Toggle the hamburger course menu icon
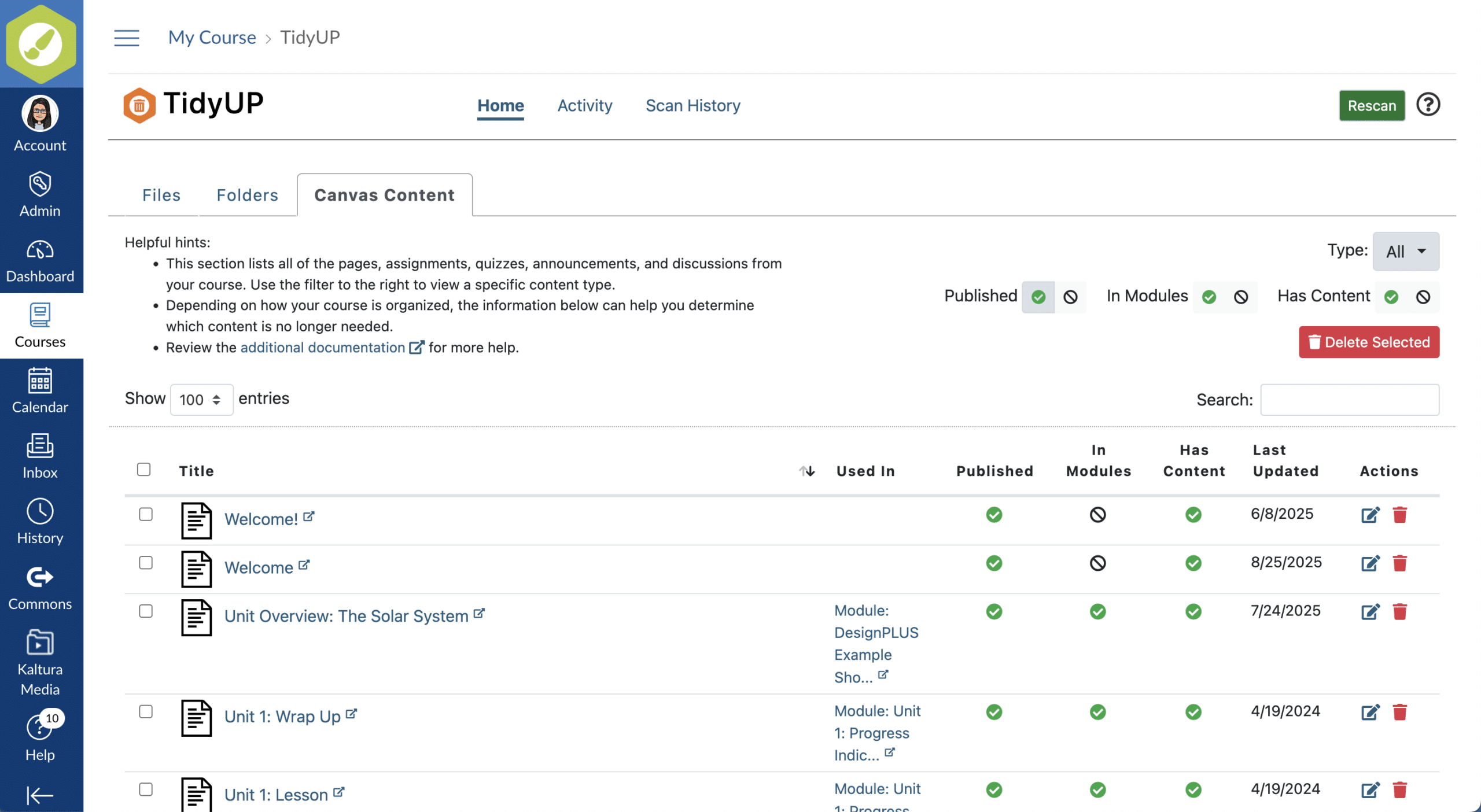1481x812 pixels. click(x=127, y=38)
